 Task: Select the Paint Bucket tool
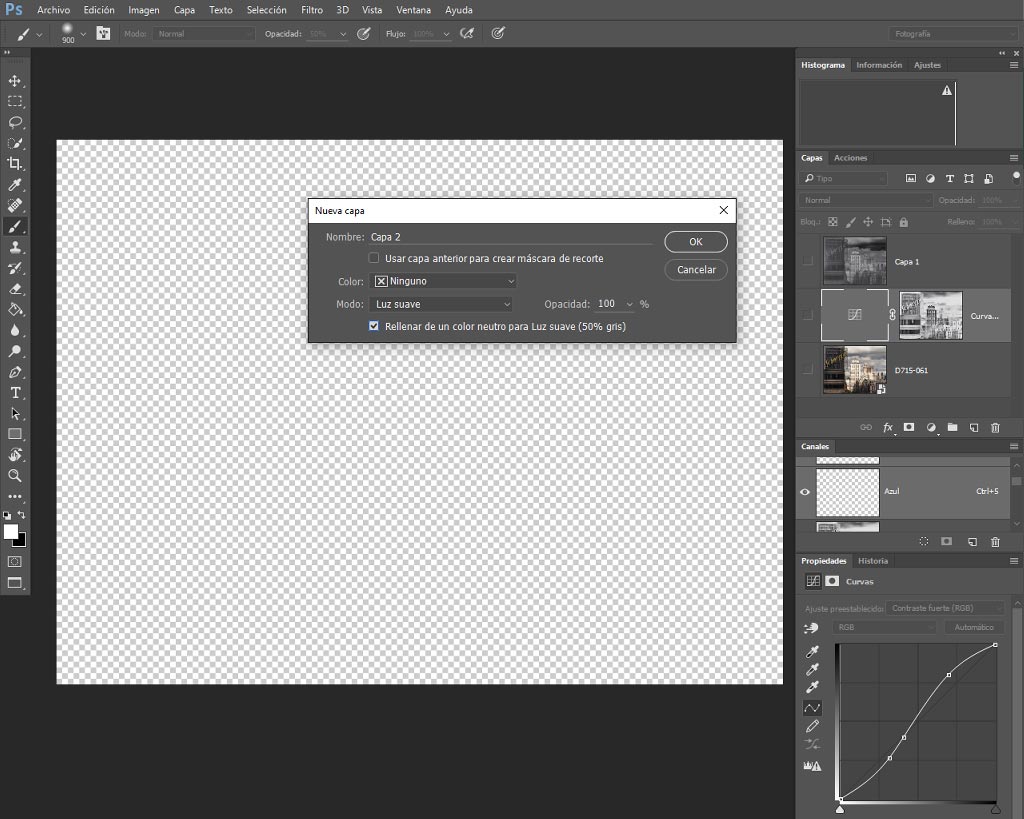click(14, 310)
